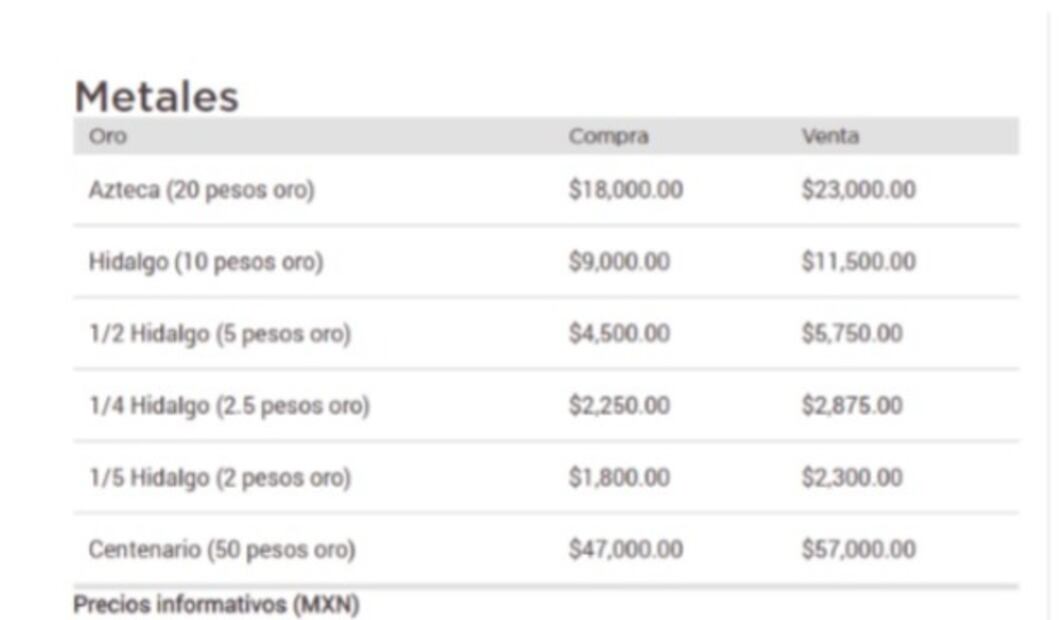Click Azteca sale price $23,000.00
This screenshot has height=620, width=1064.
click(x=858, y=190)
